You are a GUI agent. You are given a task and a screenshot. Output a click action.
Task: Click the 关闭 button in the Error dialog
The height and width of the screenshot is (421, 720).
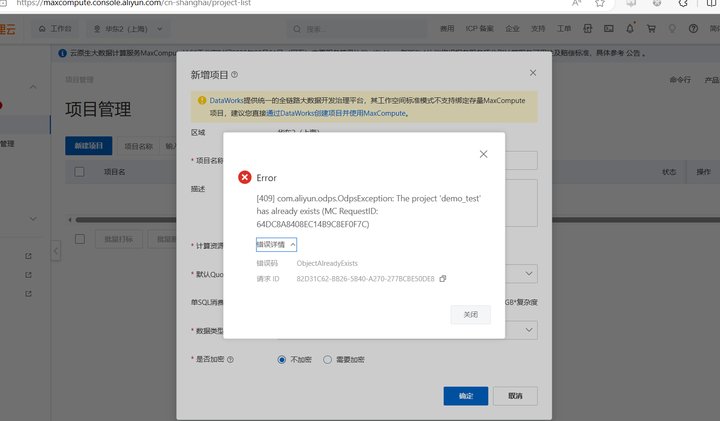(x=470, y=314)
